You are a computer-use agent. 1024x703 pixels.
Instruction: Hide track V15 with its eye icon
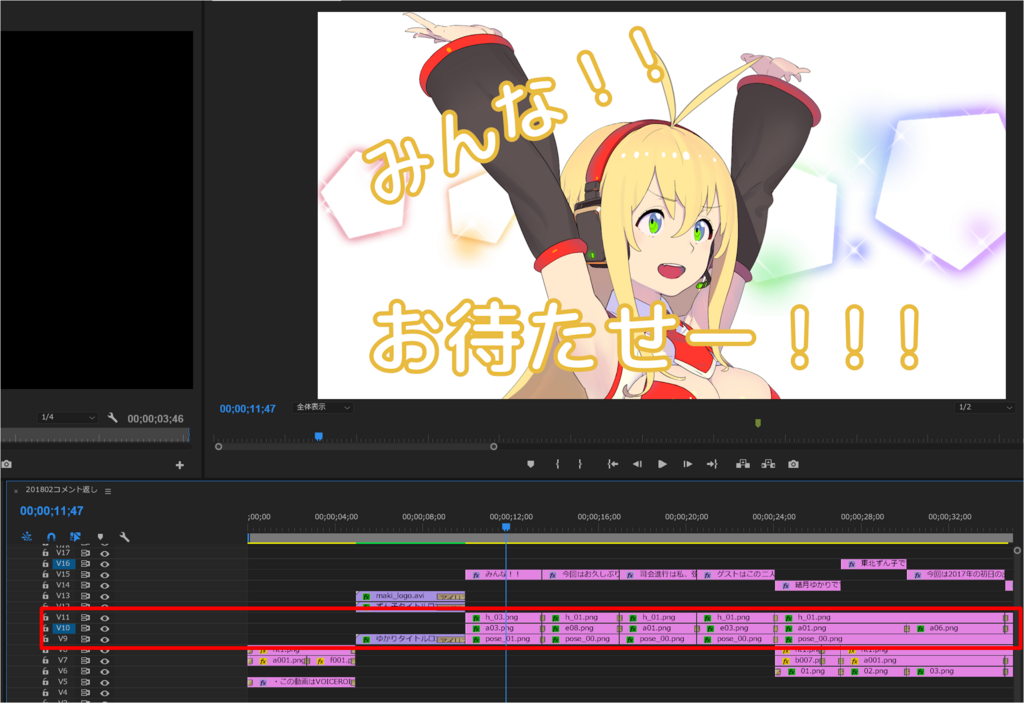coord(104,575)
